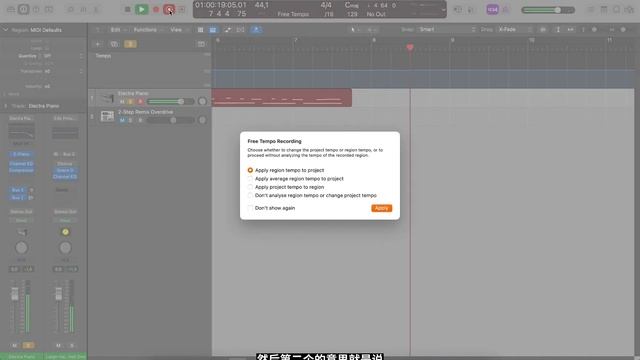Click the Compressor plugin slot

[21, 170]
